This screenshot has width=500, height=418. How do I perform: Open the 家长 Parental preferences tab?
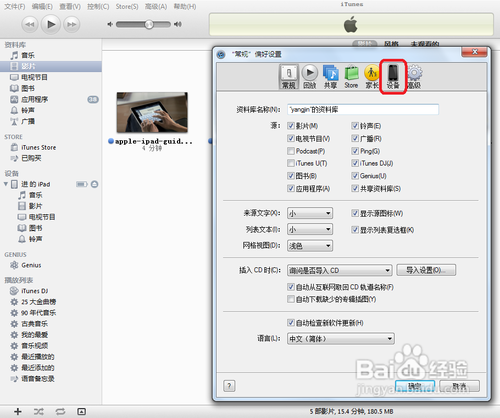click(x=372, y=77)
